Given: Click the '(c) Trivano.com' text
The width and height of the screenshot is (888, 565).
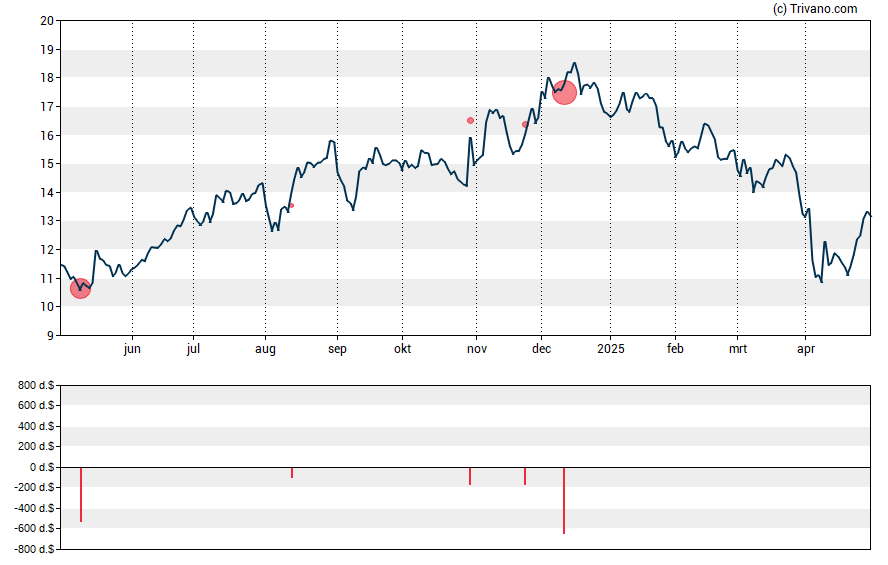Looking at the screenshot, I should click(815, 8).
